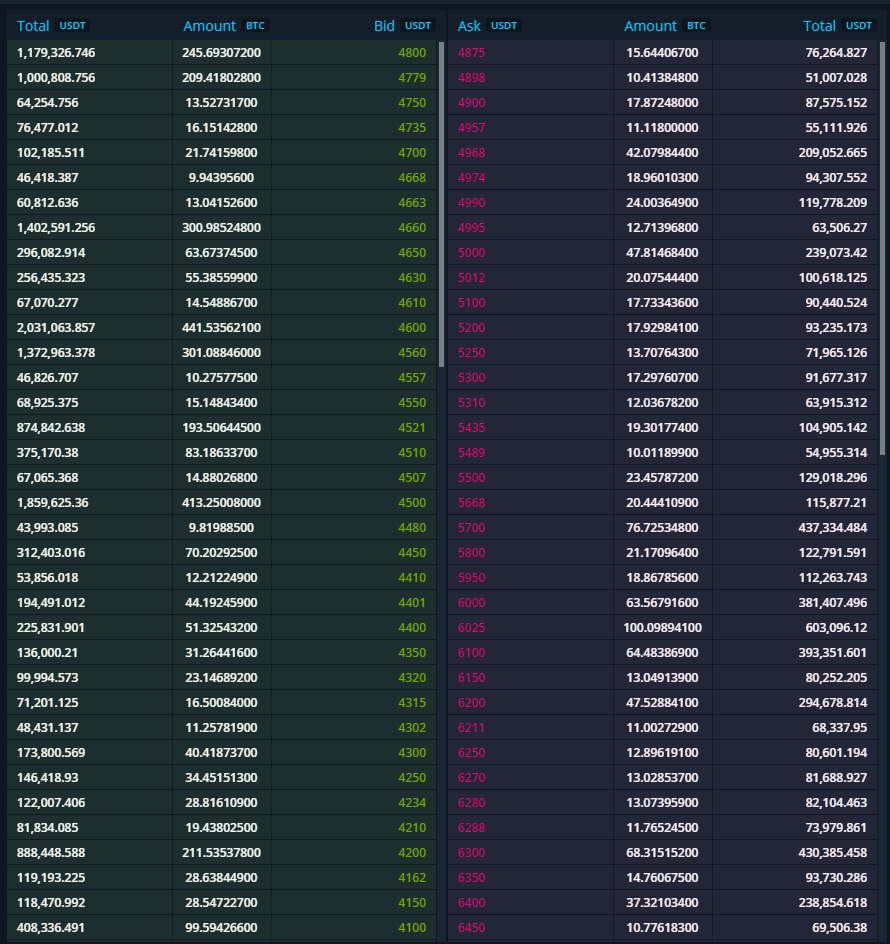The image size is (890, 944).
Task: Select ask price 6000
Action: coord(471,602)
